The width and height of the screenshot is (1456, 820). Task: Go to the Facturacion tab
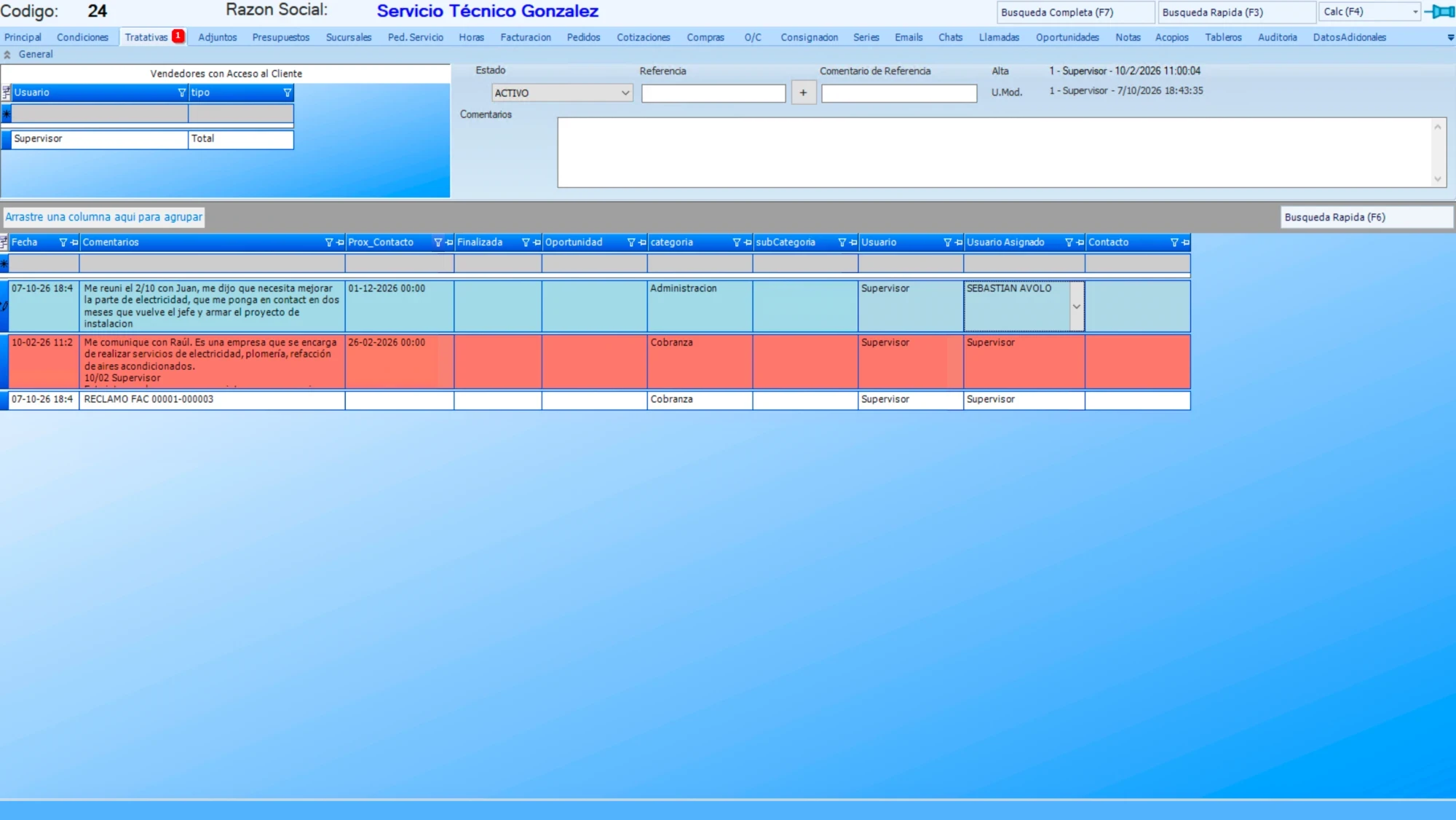526,37
